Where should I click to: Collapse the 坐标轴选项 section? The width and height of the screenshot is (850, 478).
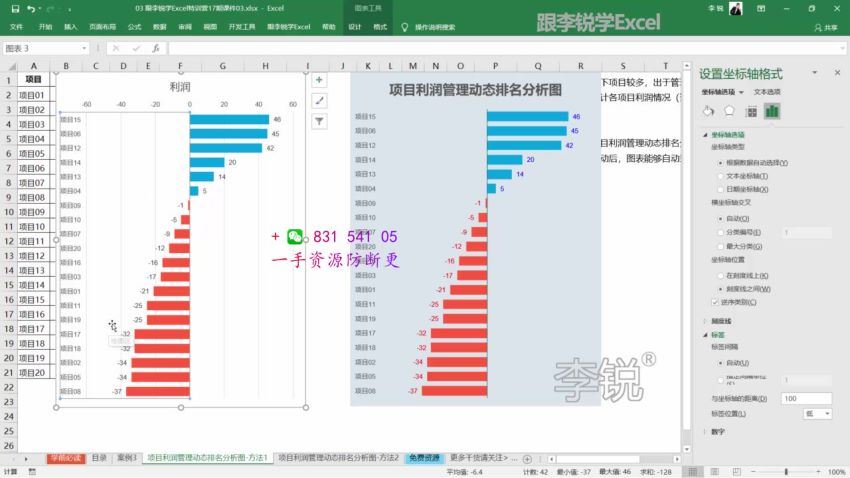click(x=705, y=134)
